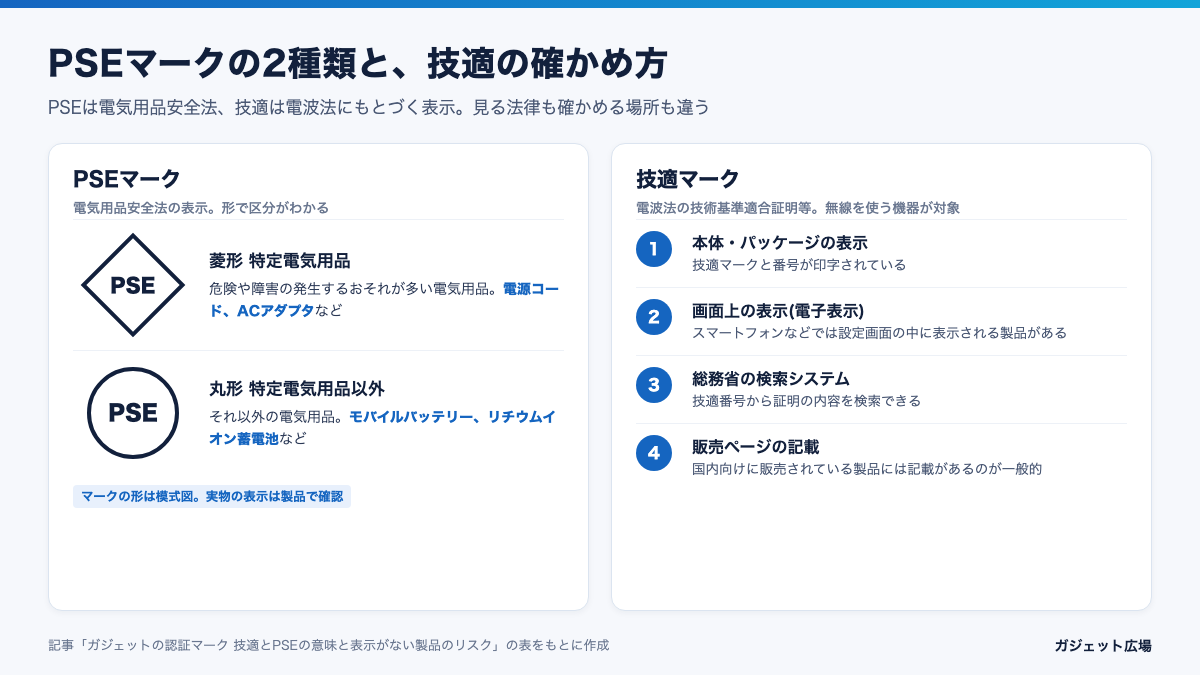1200x675 pixels.
Task: Click the subtitle starting 'PSEは電気用品安全法'
Action: click(379, 107)
